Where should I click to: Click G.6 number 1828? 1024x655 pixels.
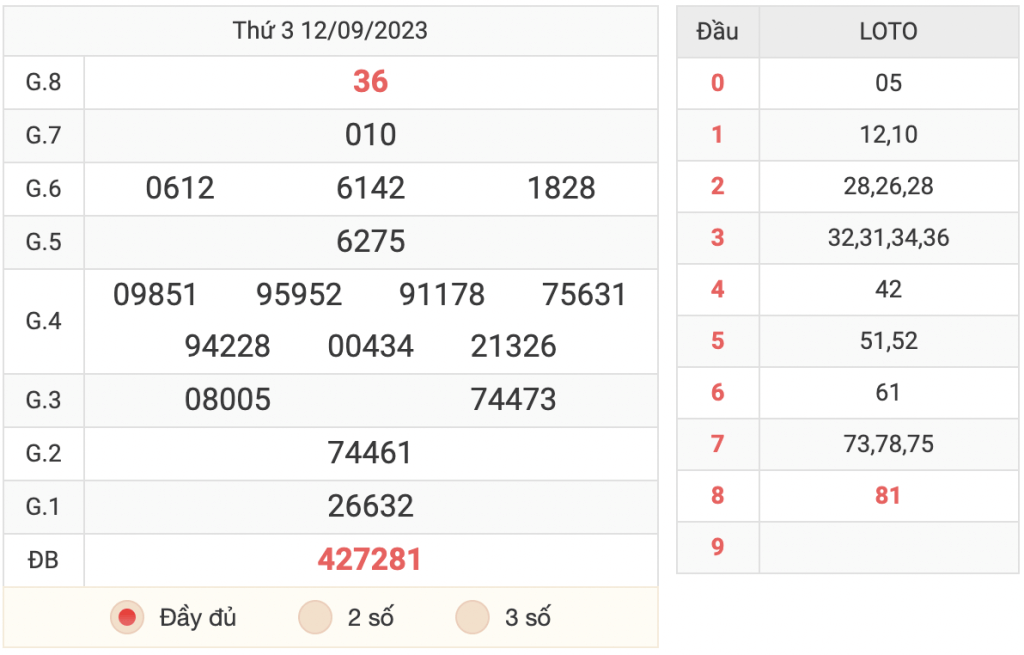[561, 188]
